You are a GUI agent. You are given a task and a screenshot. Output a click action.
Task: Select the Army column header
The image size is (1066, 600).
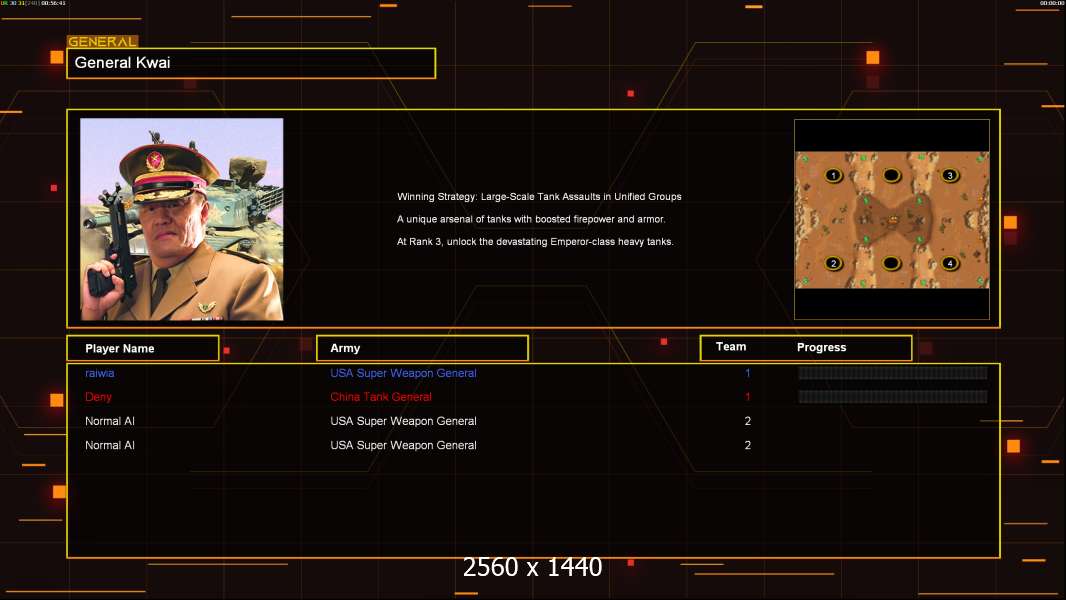[x=422, y=348]
